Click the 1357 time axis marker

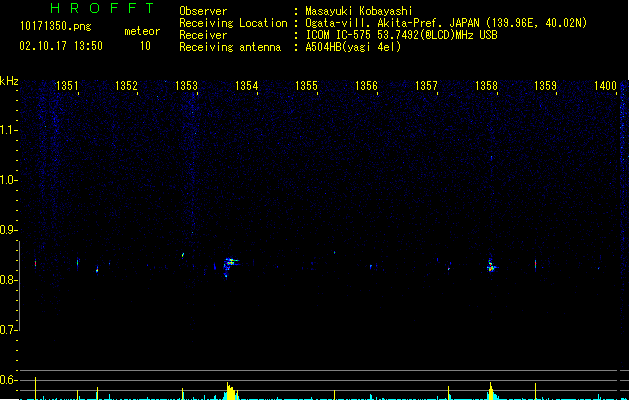point(426,86)
